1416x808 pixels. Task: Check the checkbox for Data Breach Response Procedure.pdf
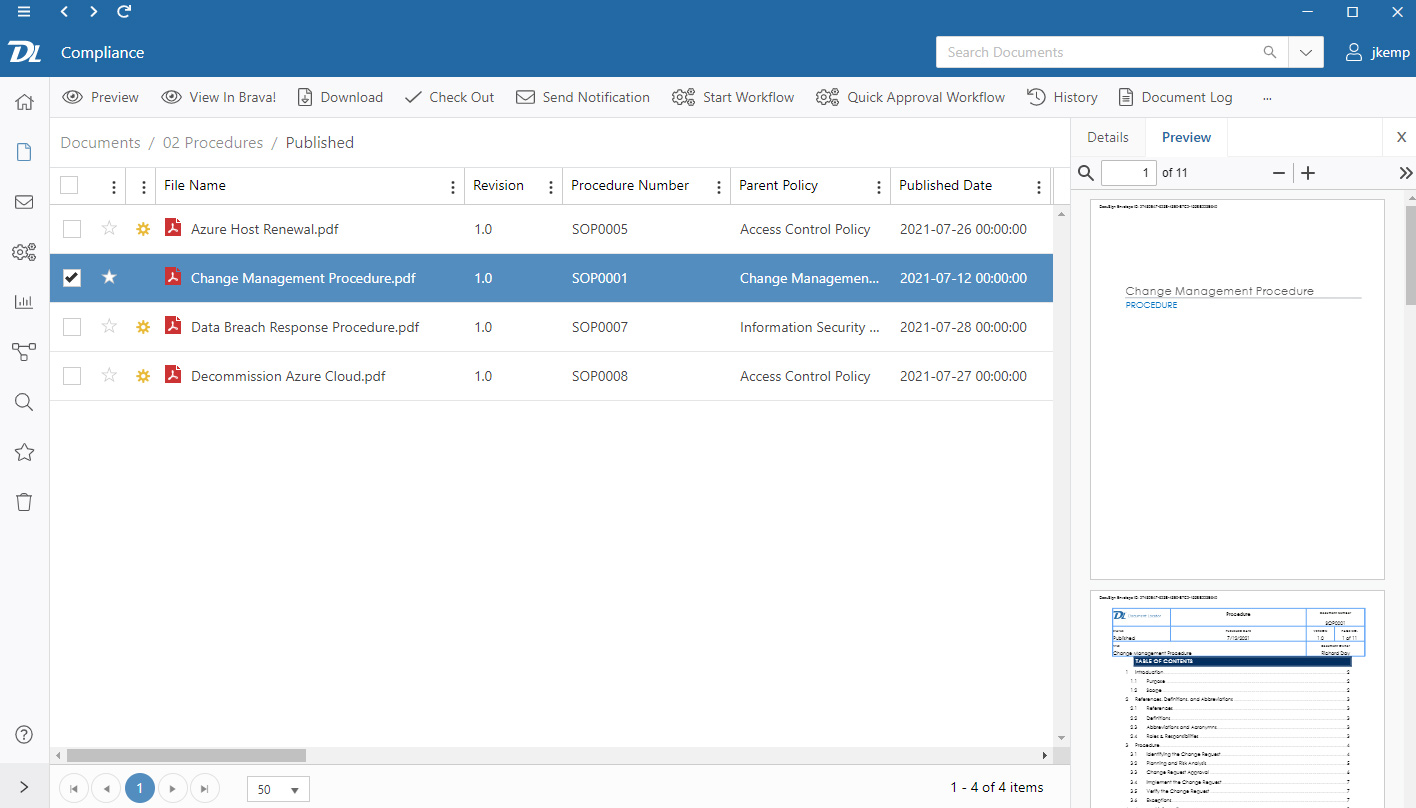tap(71, 327)
